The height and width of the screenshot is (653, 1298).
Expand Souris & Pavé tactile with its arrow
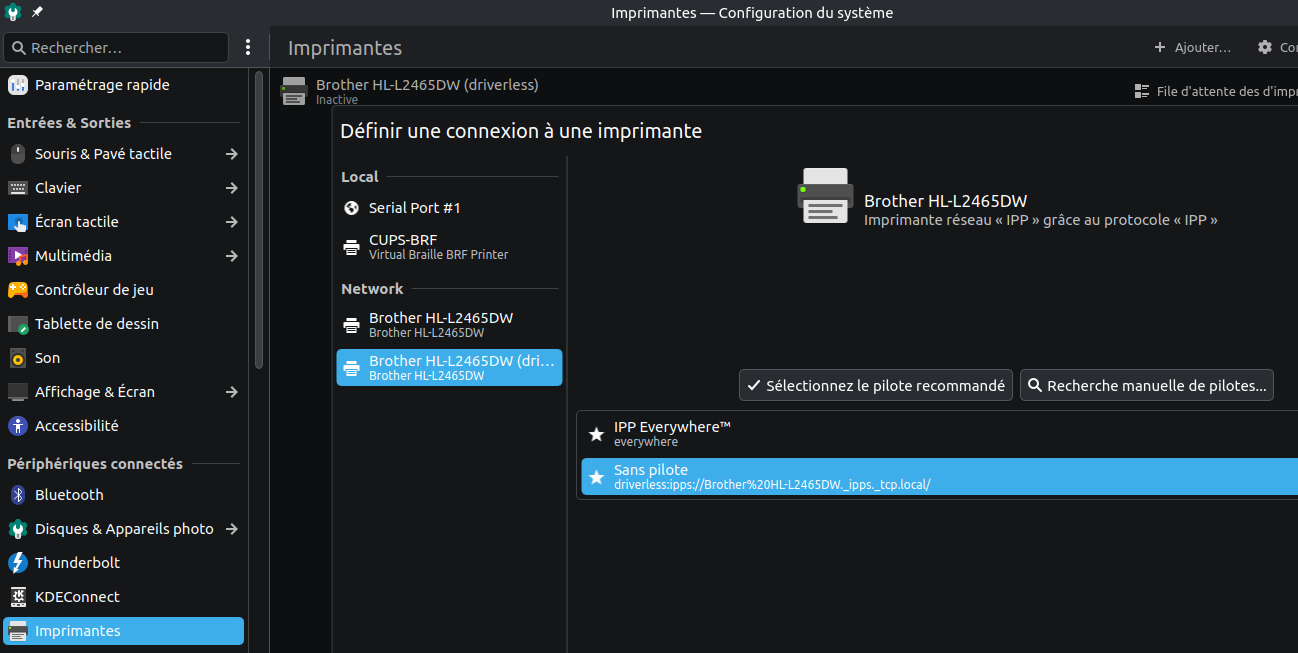[231, 154]
